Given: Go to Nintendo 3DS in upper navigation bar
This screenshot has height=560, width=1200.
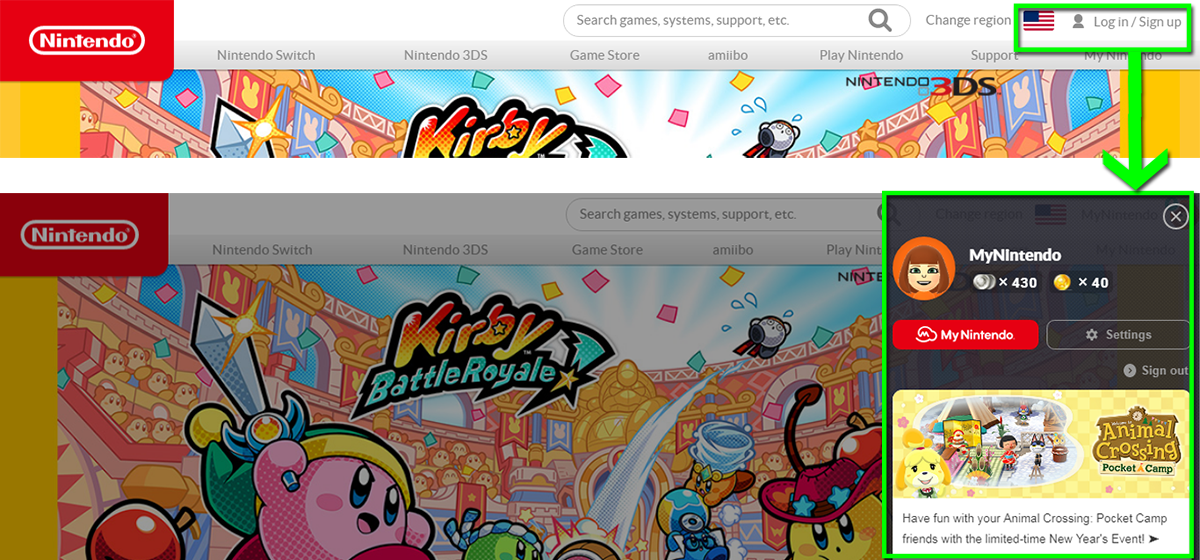Looking at the screenshot, I should pos(445,55).
